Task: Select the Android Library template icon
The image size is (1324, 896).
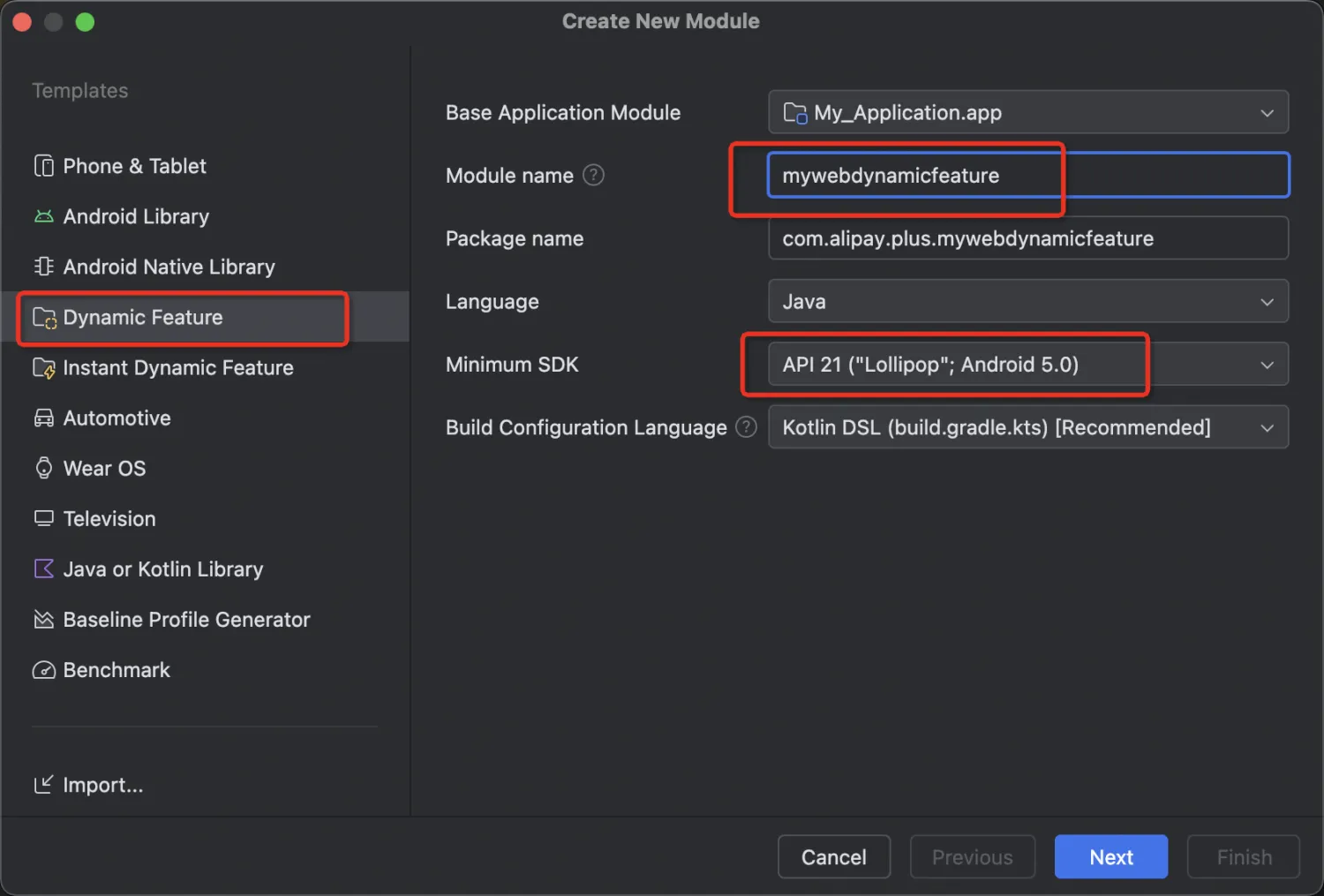Action: click(x=43, y=216)
